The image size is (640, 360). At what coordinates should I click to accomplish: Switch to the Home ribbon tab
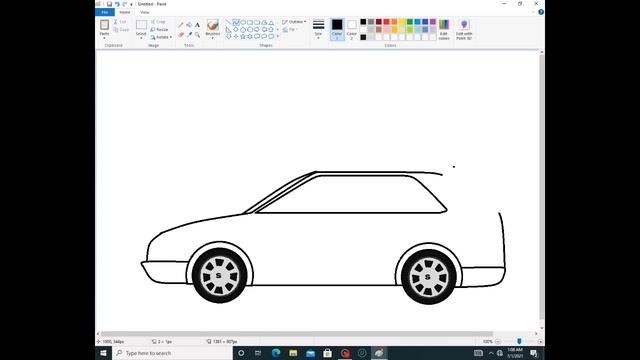click(125, 12)
